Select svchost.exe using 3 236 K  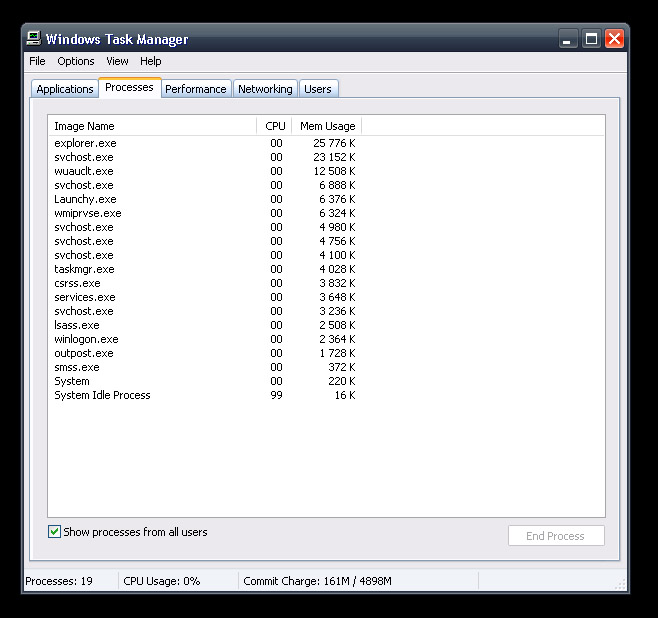(205, 311)
